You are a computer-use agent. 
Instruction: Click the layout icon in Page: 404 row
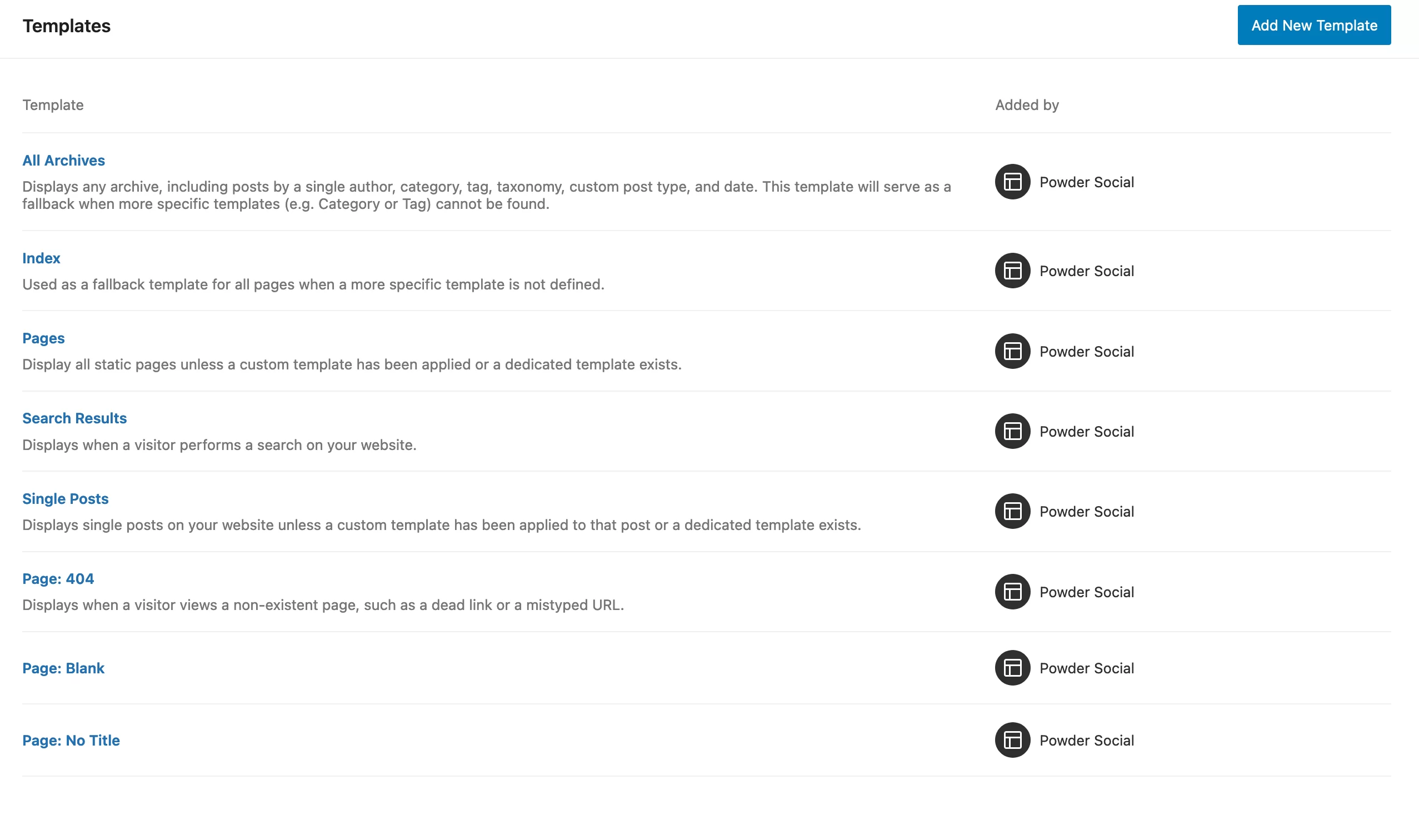click(1012, 592)
